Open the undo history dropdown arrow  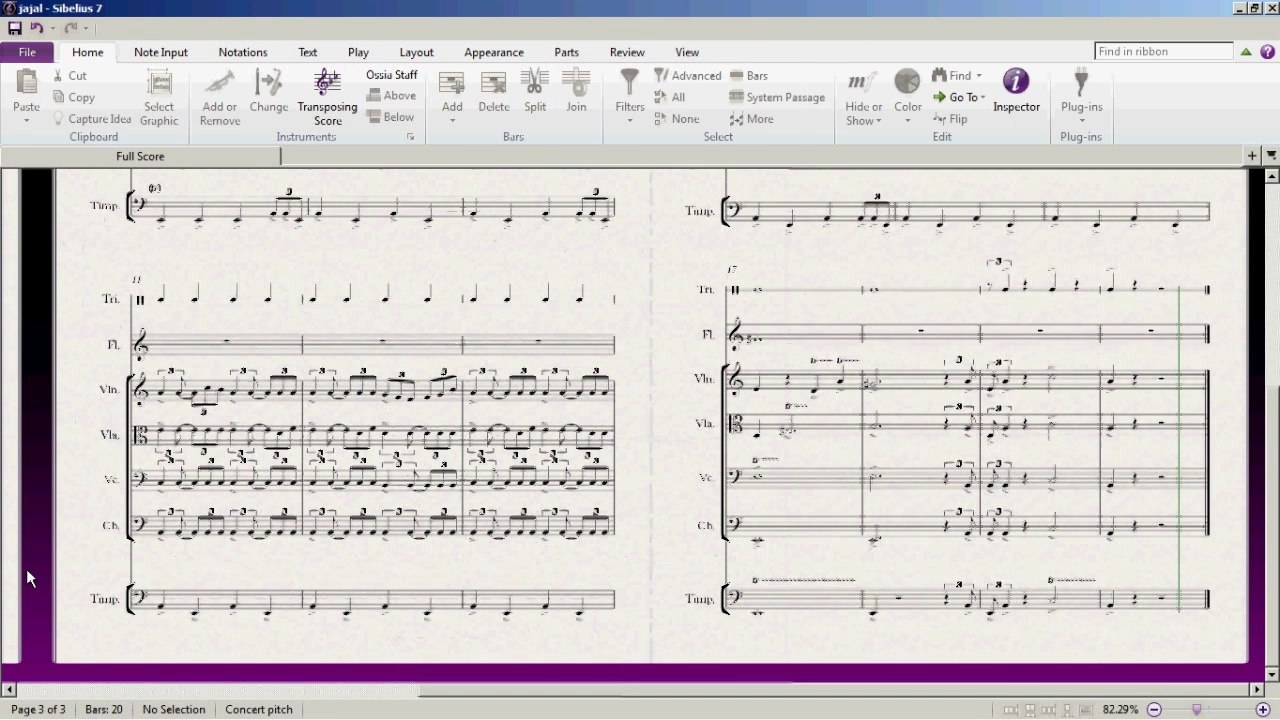pos(52,28)
